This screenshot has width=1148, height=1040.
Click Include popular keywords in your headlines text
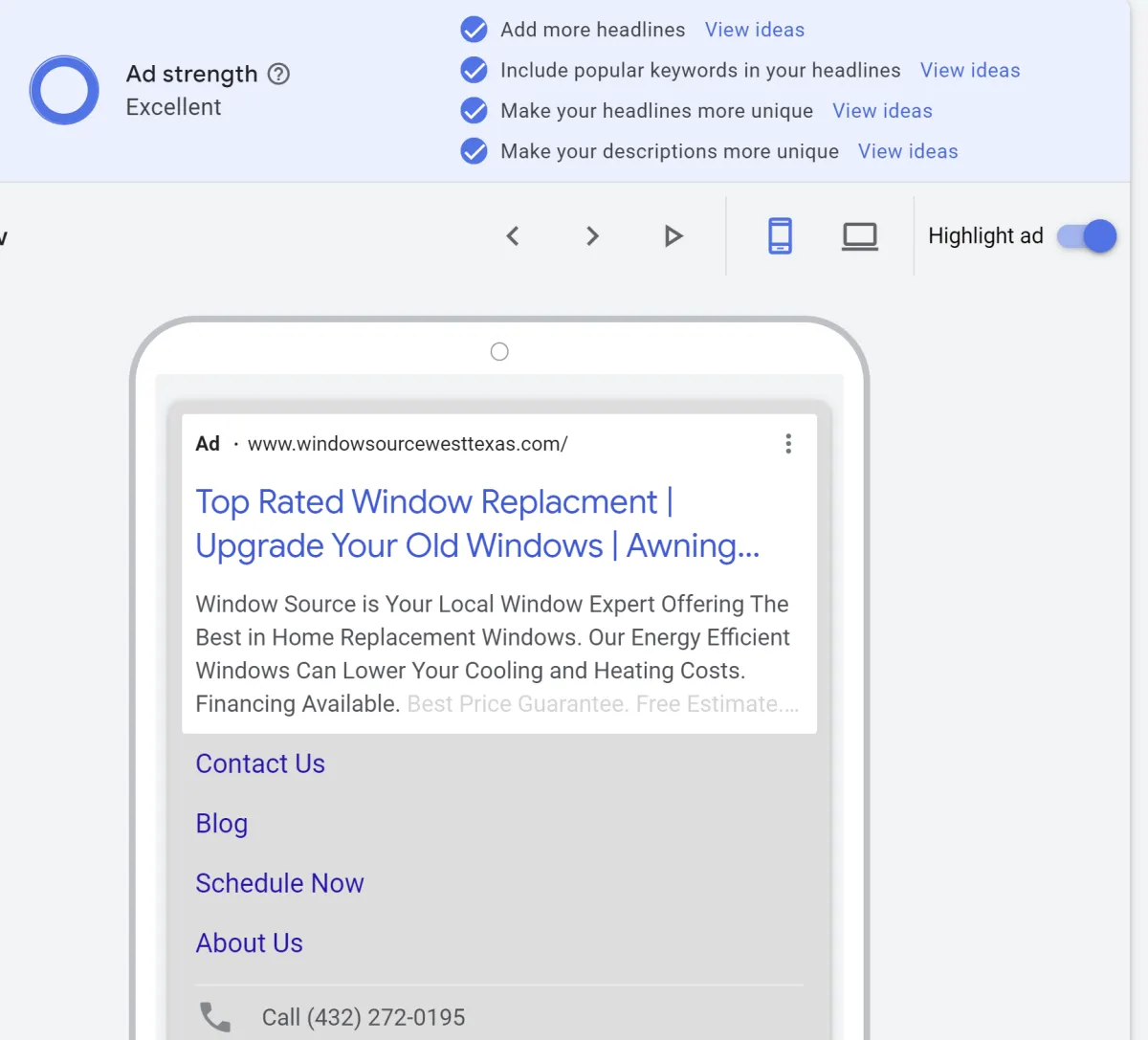coord(700,70)
